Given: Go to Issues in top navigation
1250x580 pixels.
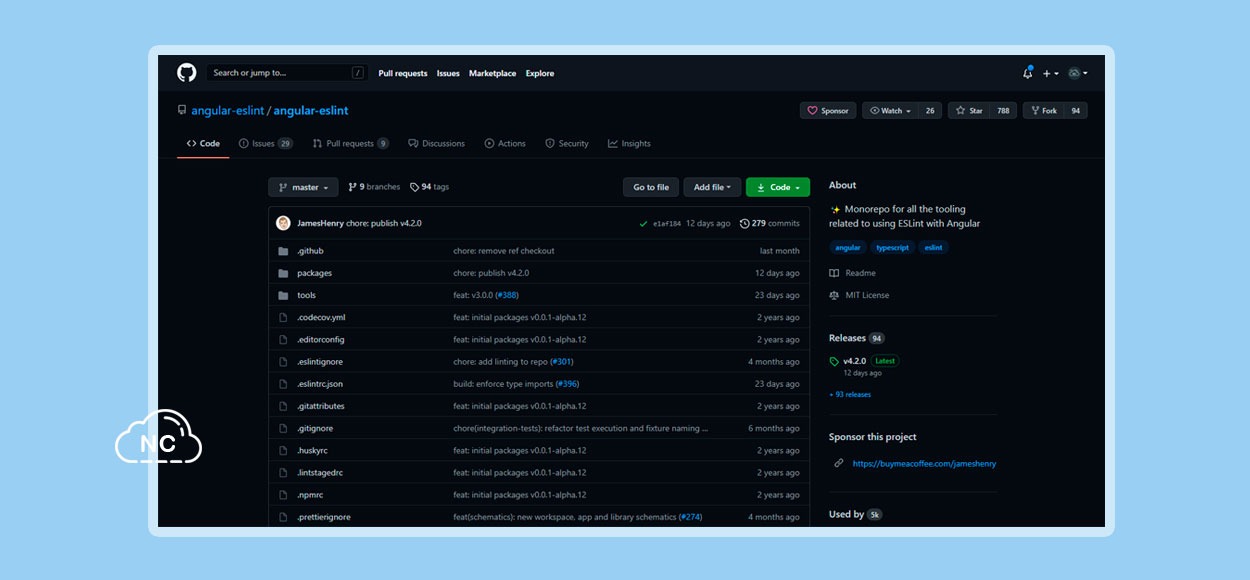Looking at the screenshot, I should [448, 73].
